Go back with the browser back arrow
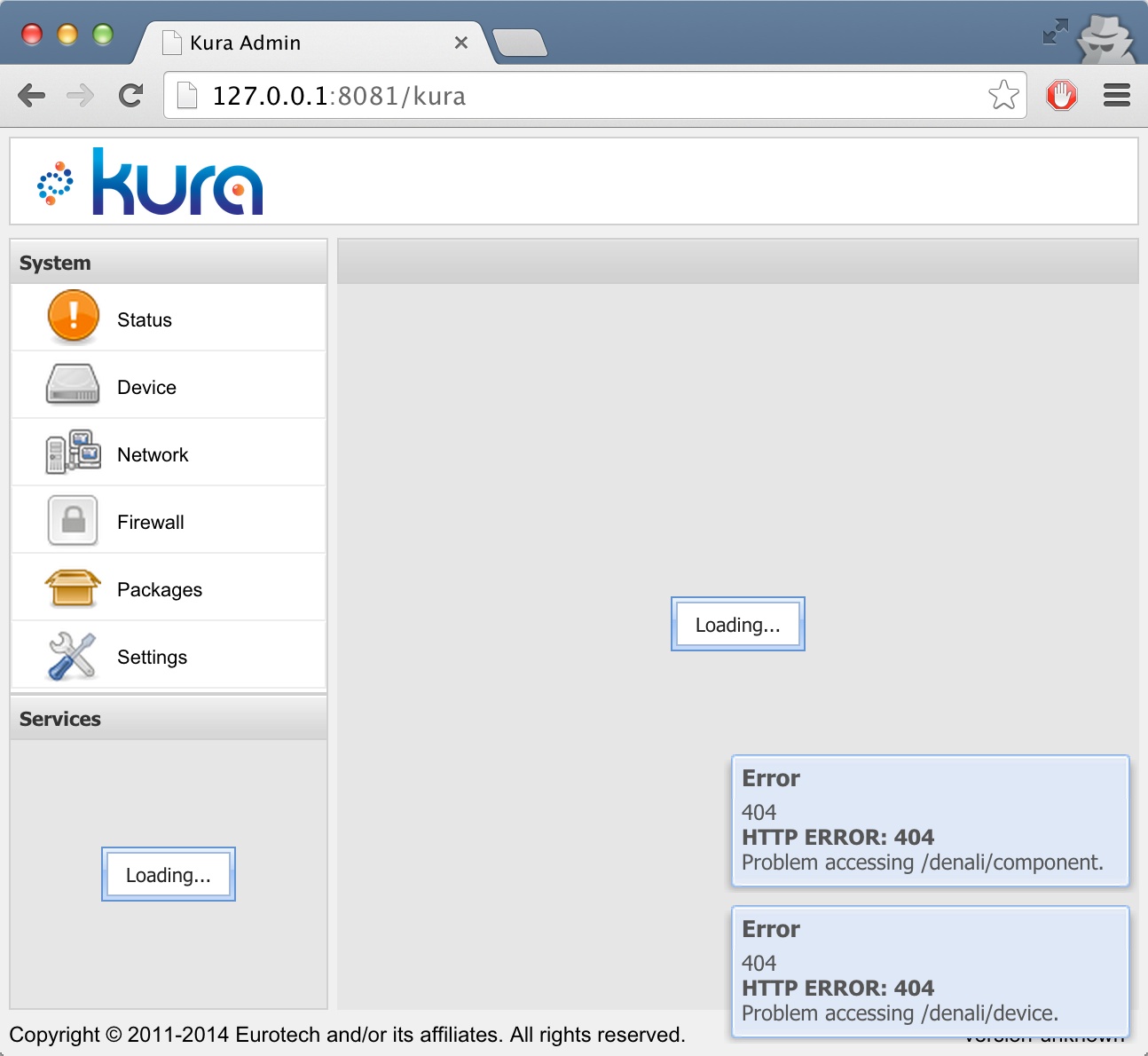This screenshot has height=1056, width=1148. pos(31,95)
